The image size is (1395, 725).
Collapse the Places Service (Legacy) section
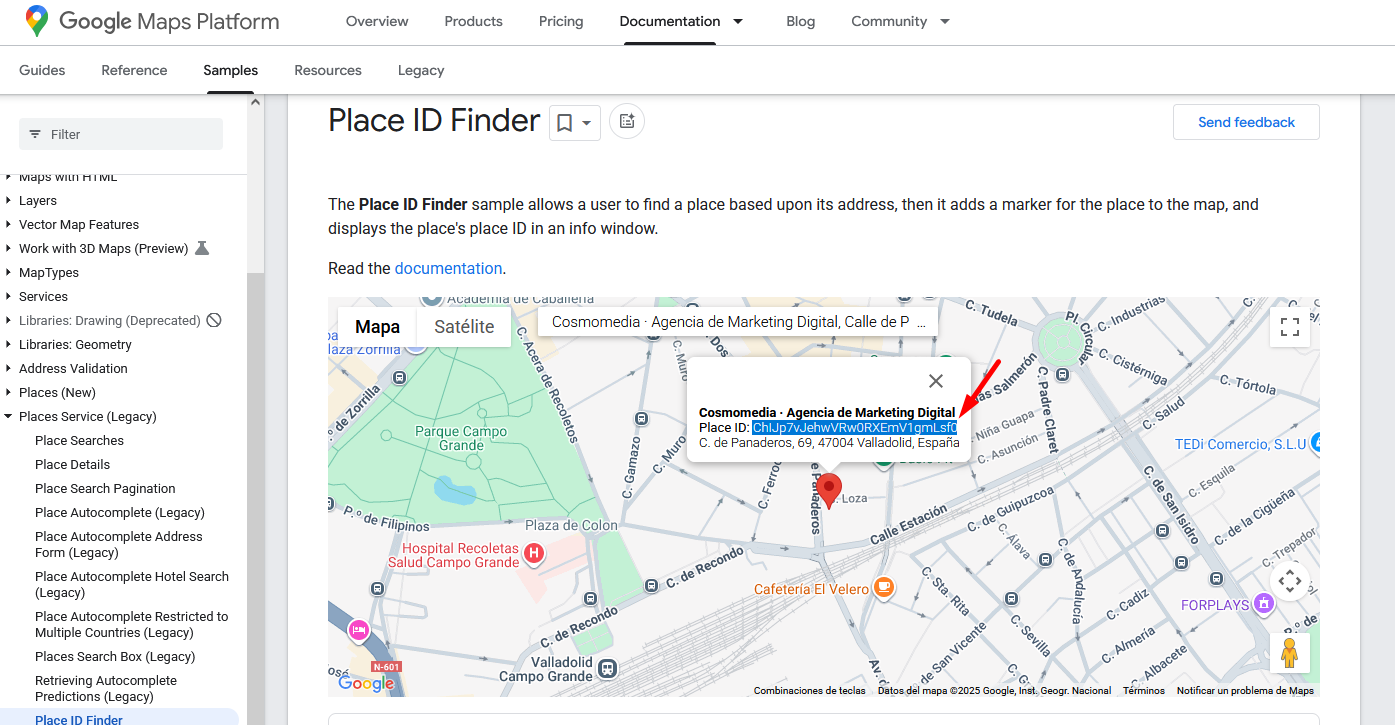(9, 417)
